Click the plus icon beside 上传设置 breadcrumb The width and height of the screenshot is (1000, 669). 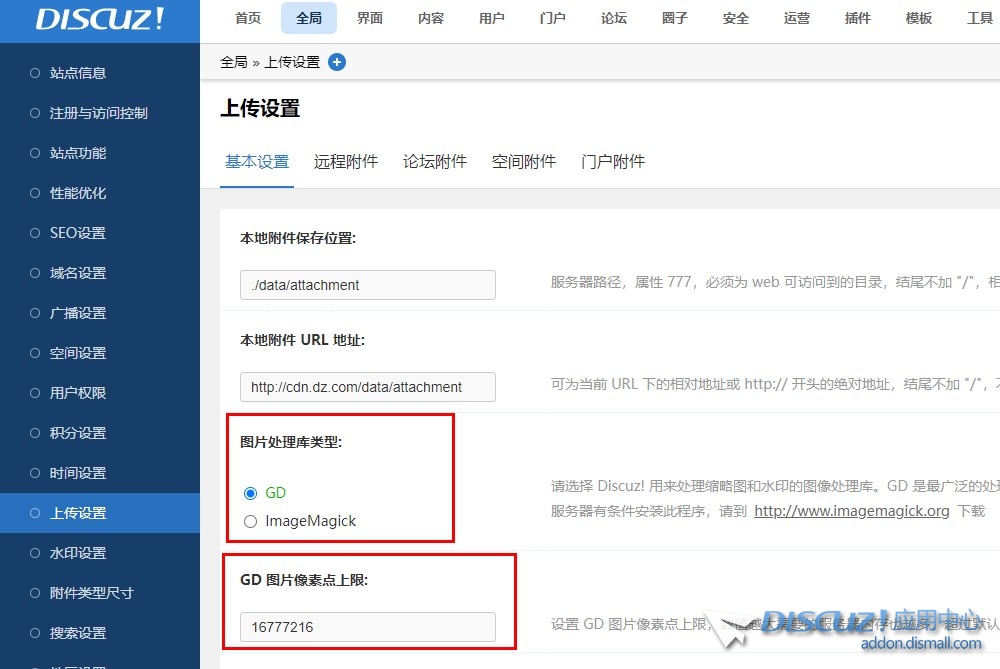point(337,62)
